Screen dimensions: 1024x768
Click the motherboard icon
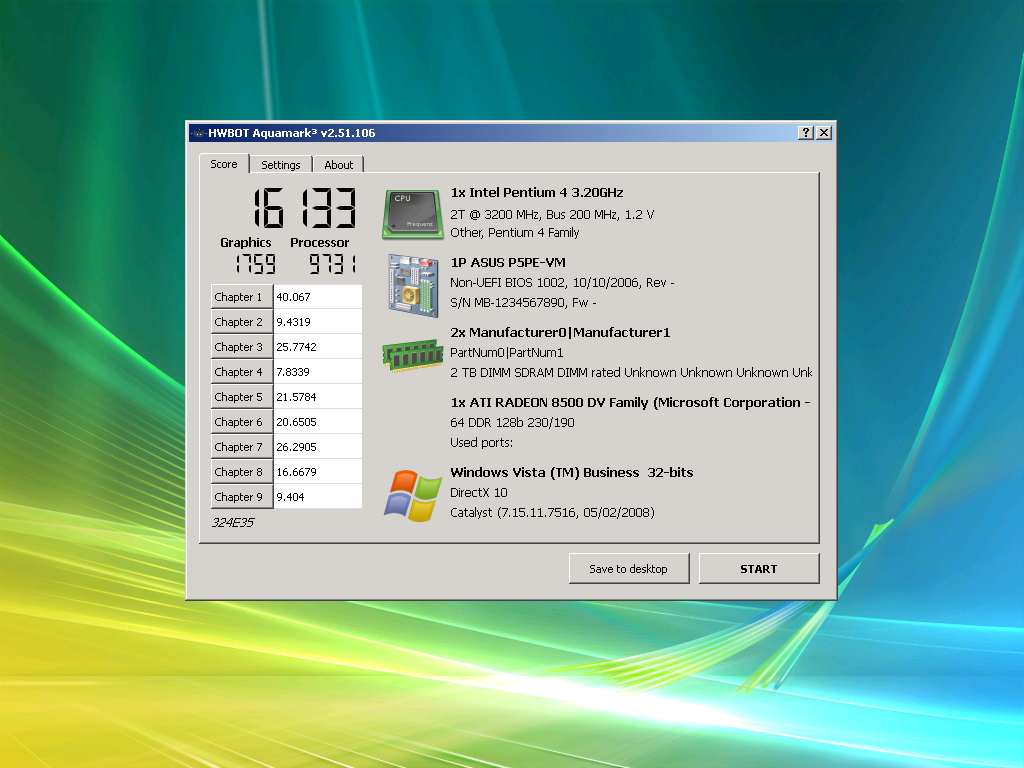413,285
